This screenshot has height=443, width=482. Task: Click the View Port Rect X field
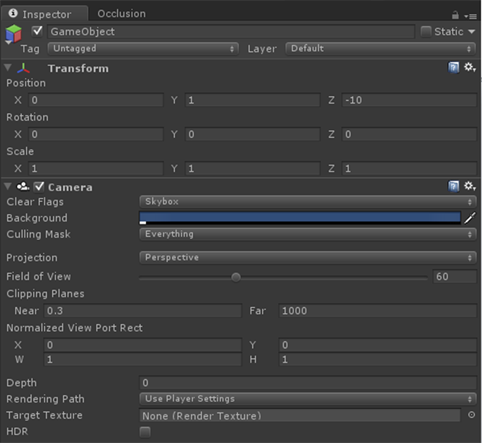142,345
